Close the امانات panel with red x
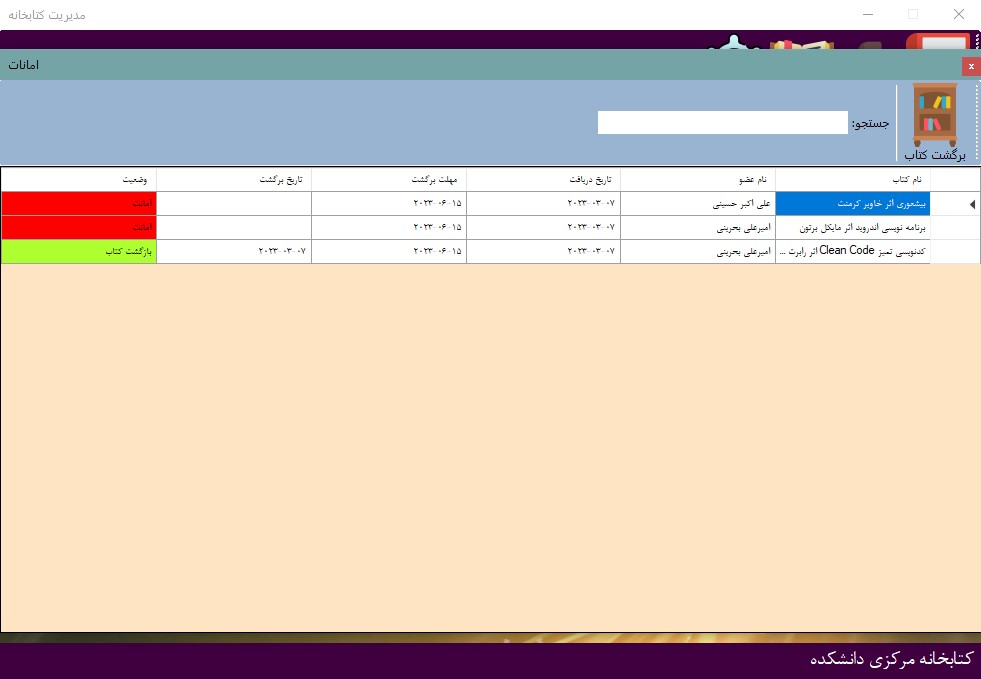 click(970, 66)
